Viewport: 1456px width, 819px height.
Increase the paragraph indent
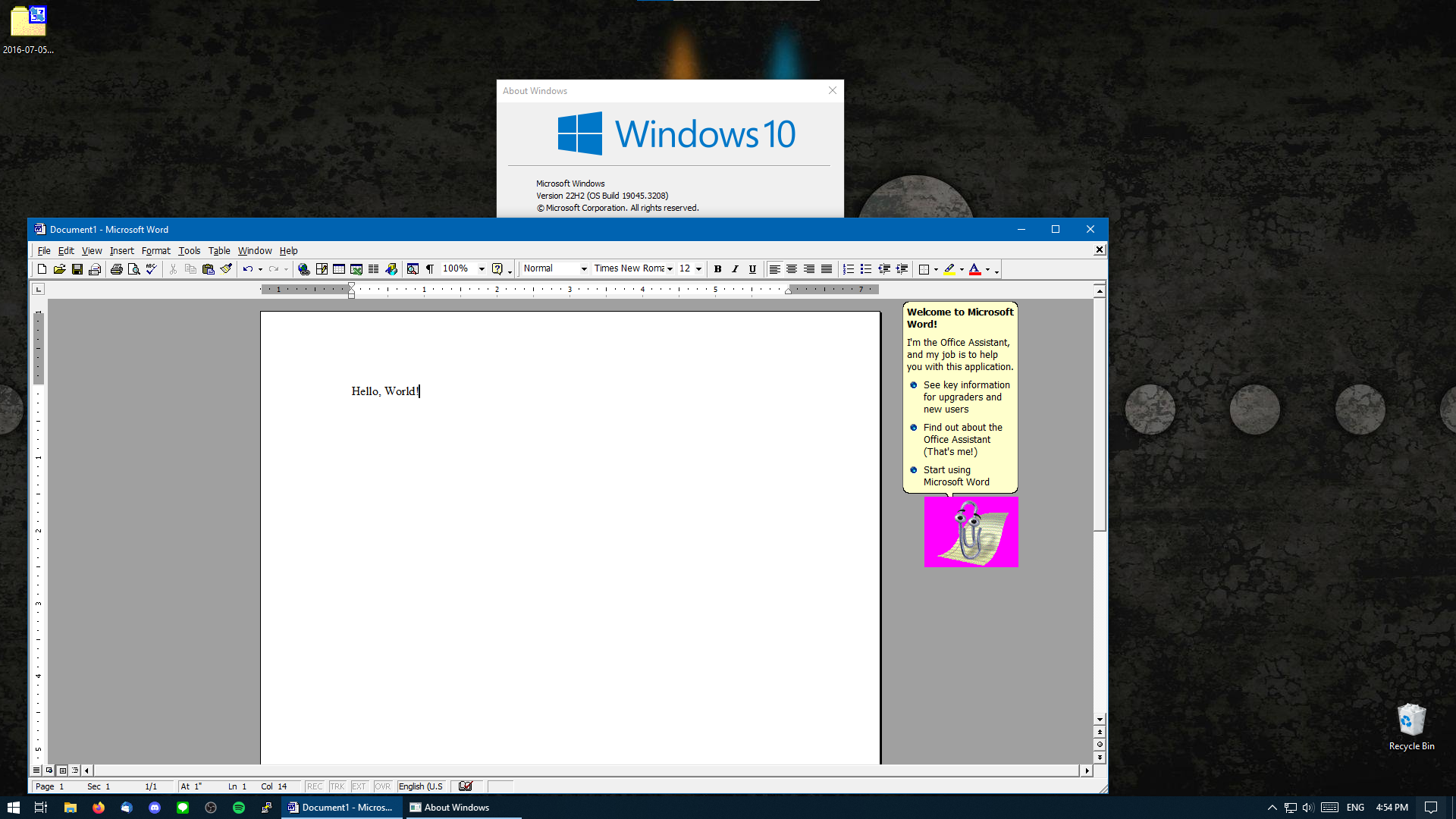pyautogui.click(x=901, y=269)
